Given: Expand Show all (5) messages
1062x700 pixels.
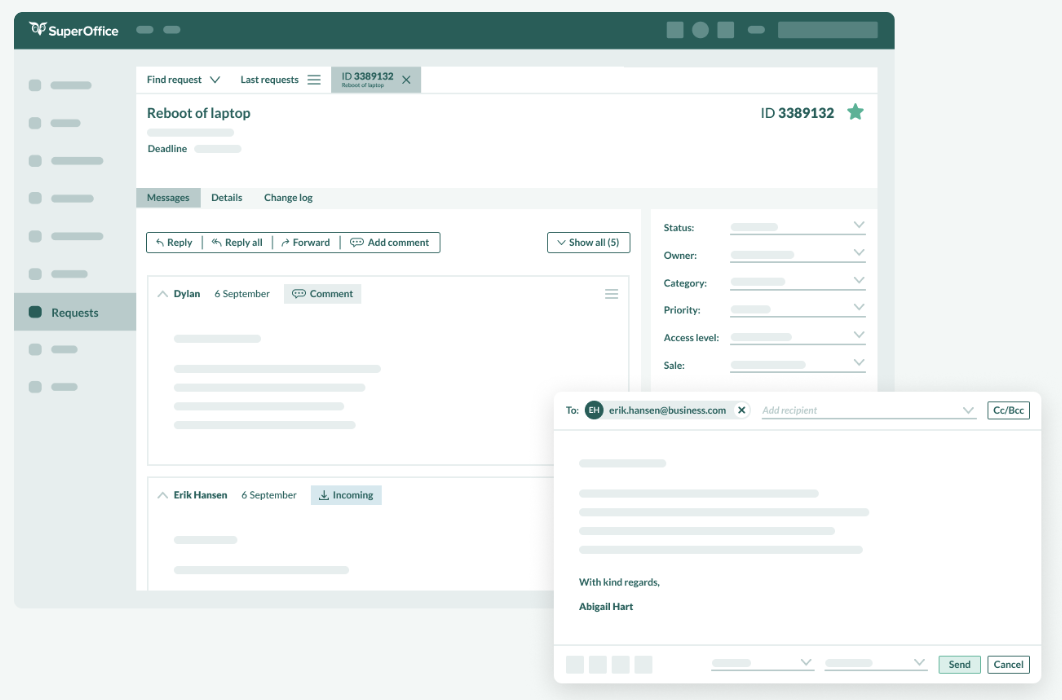Looking at the screenshot, I should click(589, 242).
